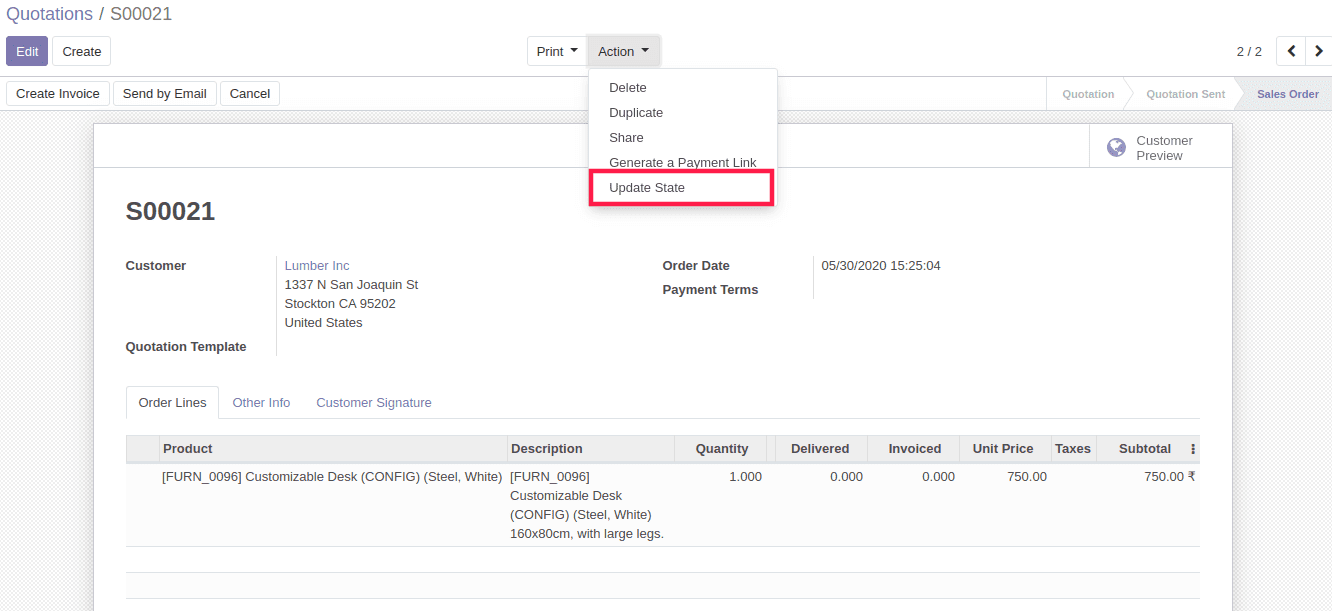Collapse the Action dropdown
The height and width of the screenshot is (611, 1332).
pos(624,52)
